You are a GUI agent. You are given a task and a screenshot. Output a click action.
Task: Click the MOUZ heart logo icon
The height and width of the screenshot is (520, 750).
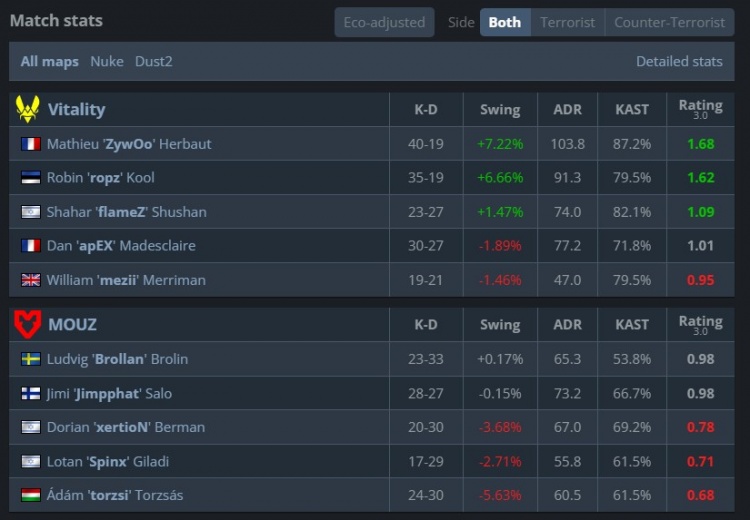(x=28, y=324)
